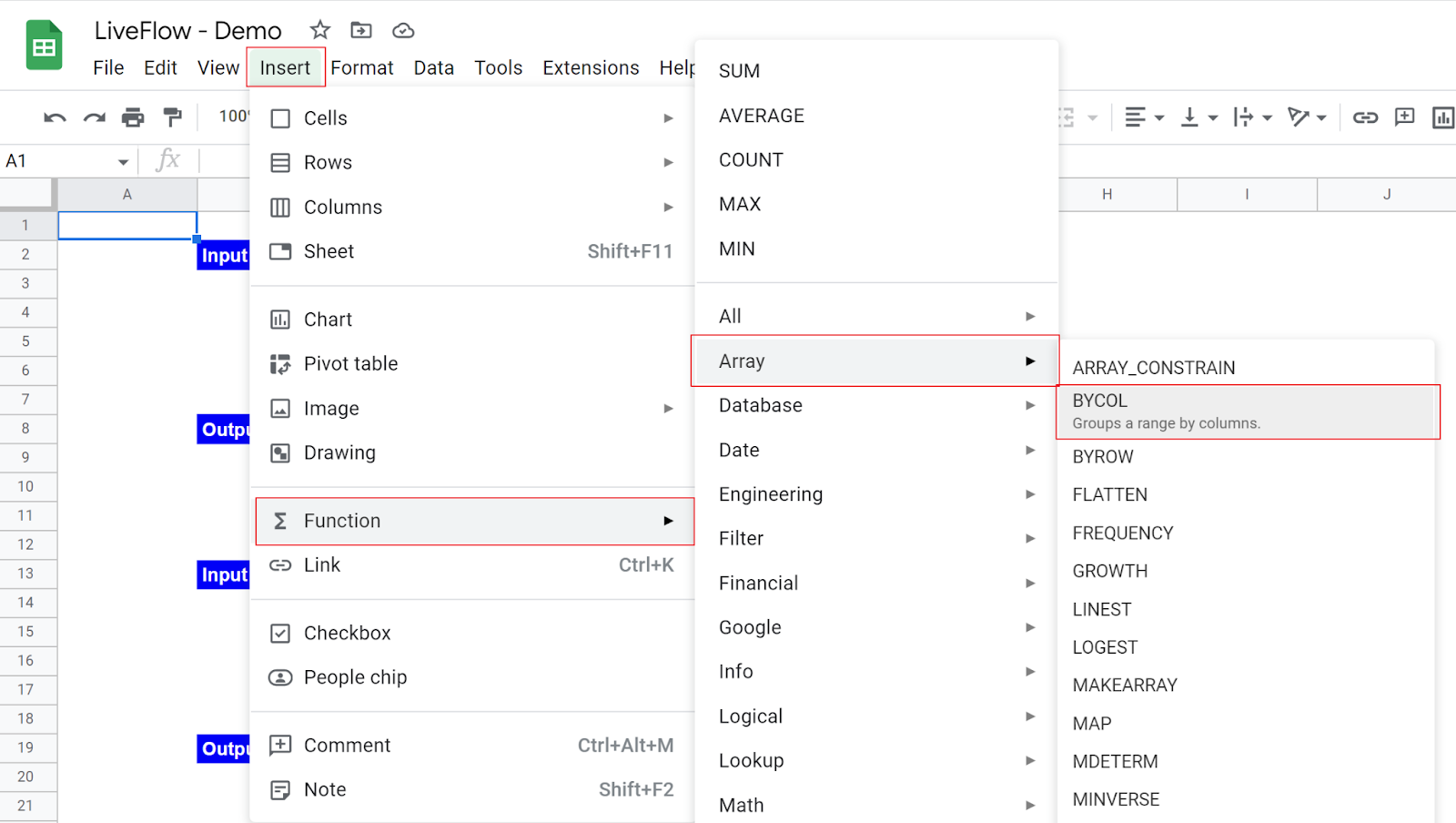Image resolution: width=1456 pixels, height=823 pixels.
Task: Choose Columns in Insert menu
Action: pos(472,207)
